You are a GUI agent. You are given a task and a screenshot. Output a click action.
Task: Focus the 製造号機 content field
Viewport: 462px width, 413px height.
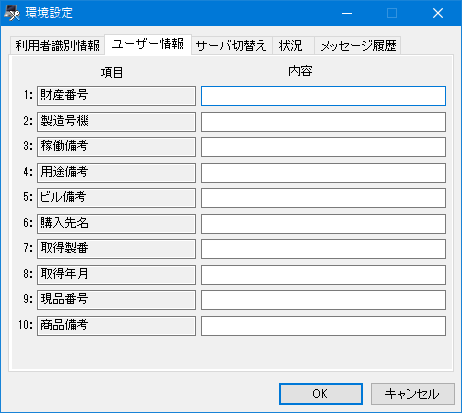pyautogui.click(x=323, y=122)
